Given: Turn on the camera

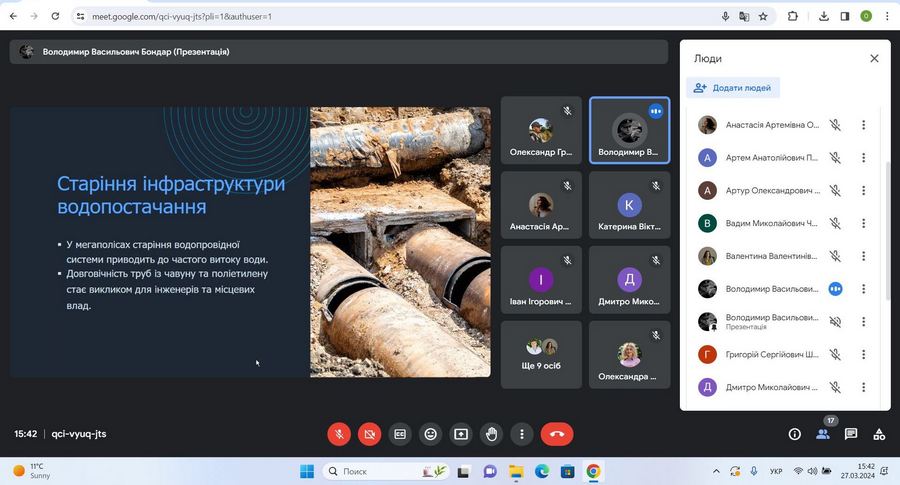Looking at the screenshot, I should [369, 434].
